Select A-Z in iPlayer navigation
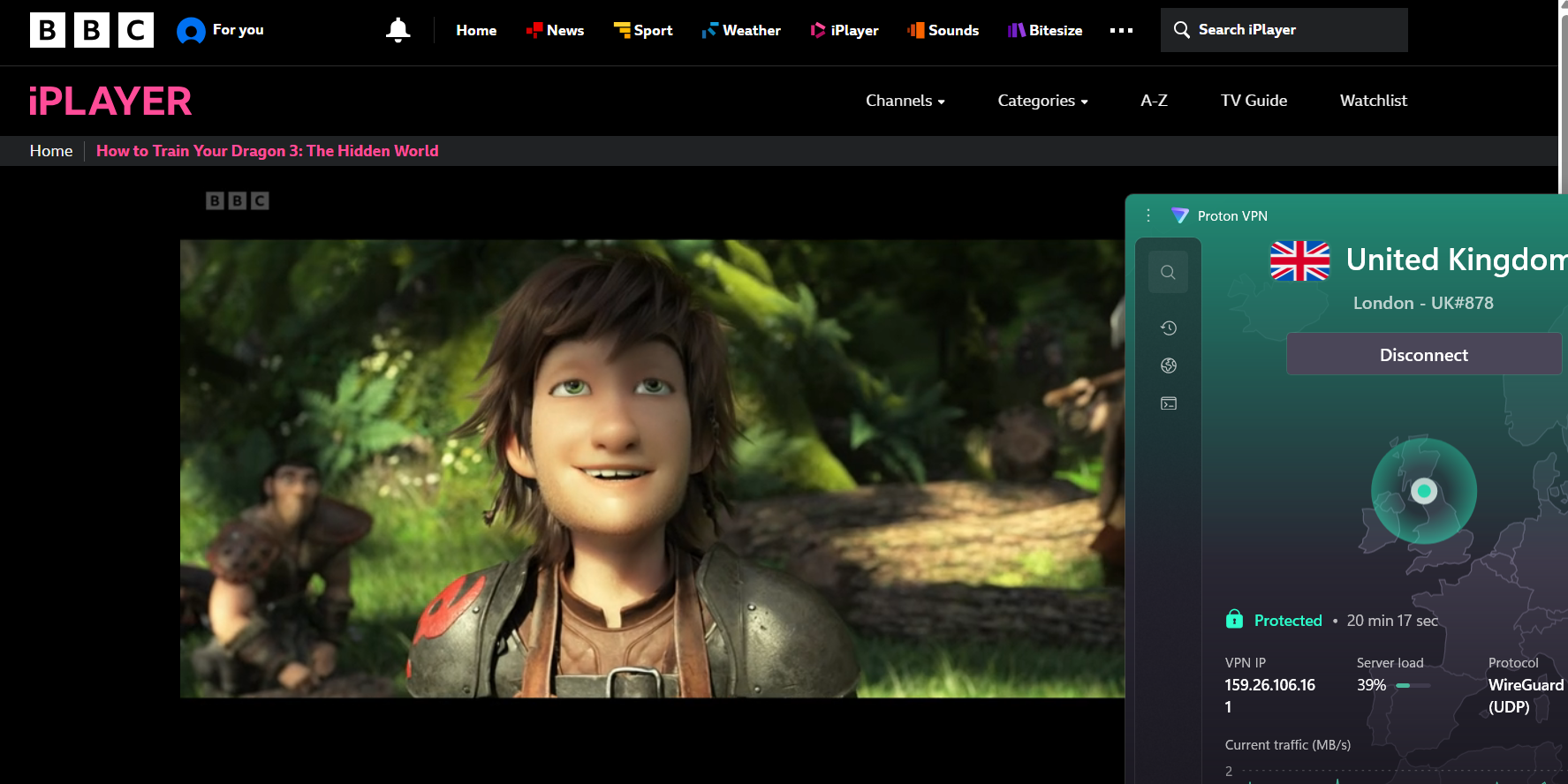Image resolution: width=1568 pixels, height=784 pixels. click(1154, 101)
